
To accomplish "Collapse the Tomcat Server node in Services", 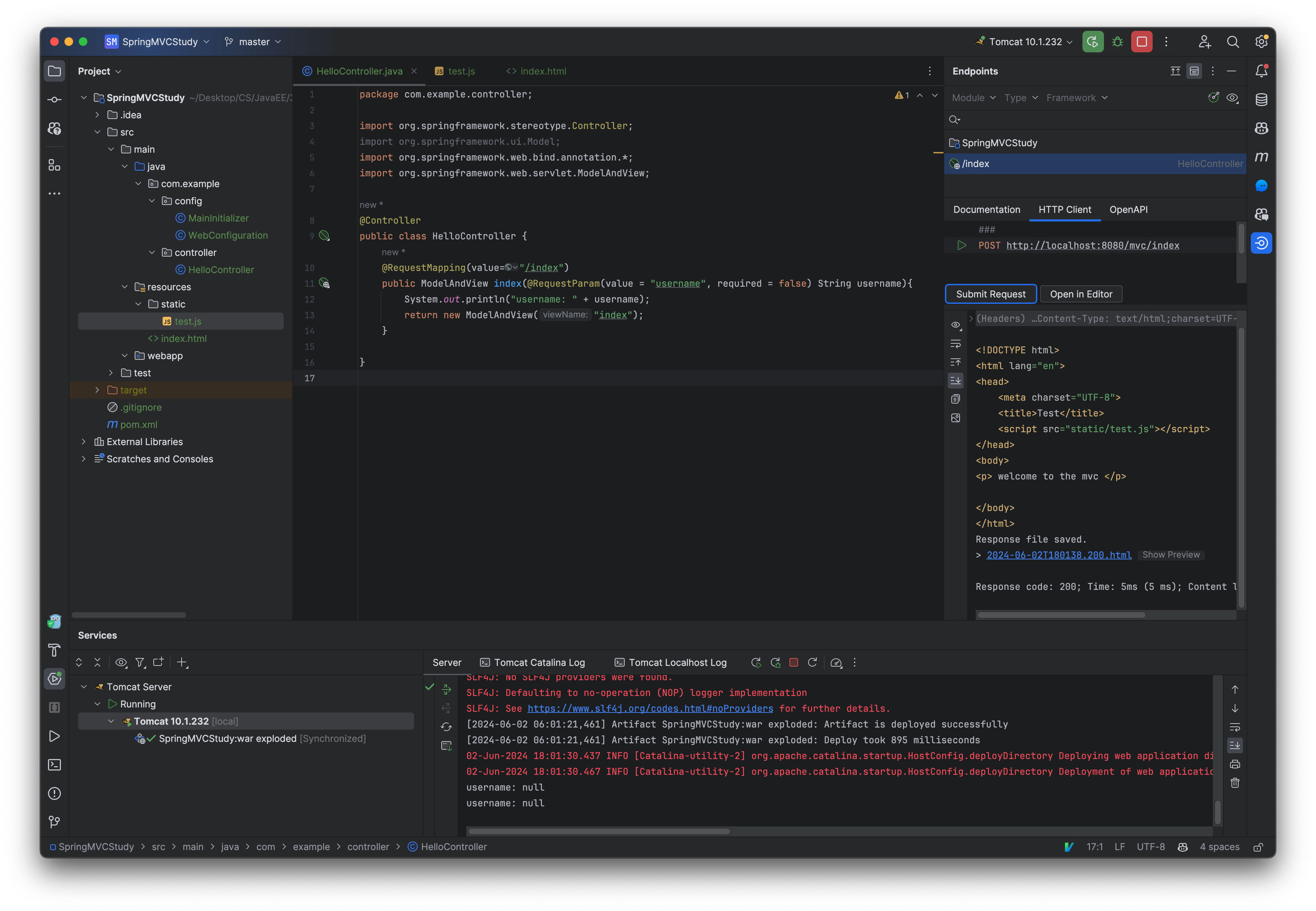I will click(83, 687).
